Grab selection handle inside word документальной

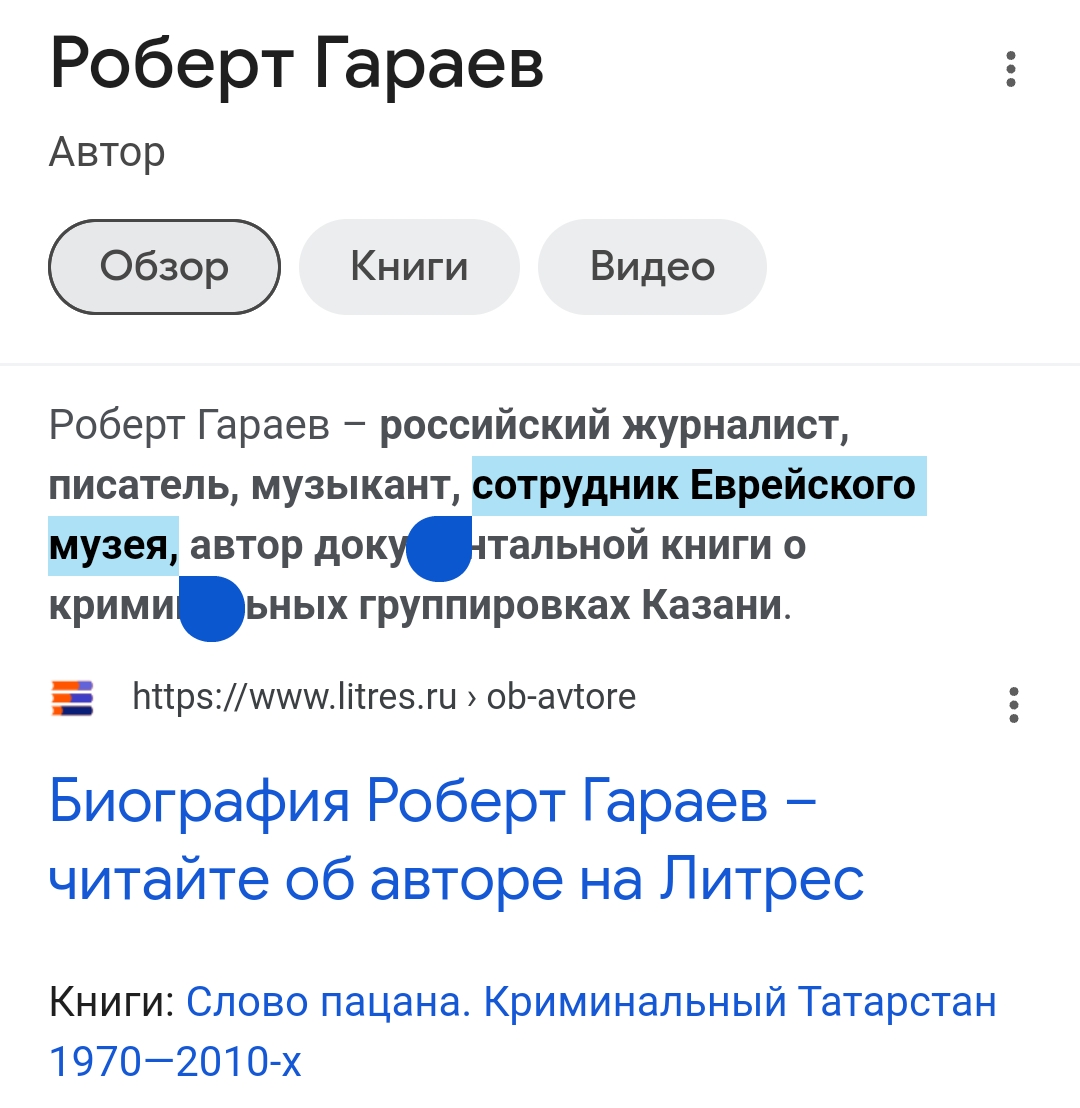point(439,549)
